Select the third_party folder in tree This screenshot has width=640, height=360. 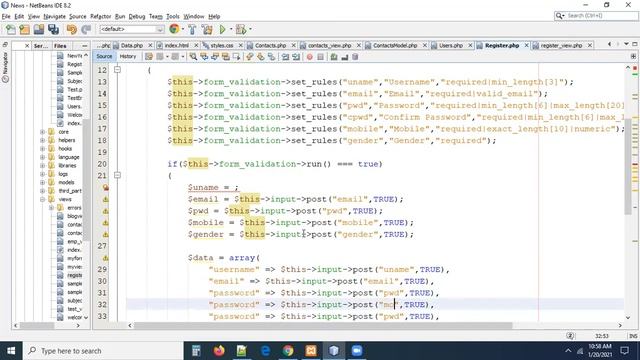tap(70, 191)
